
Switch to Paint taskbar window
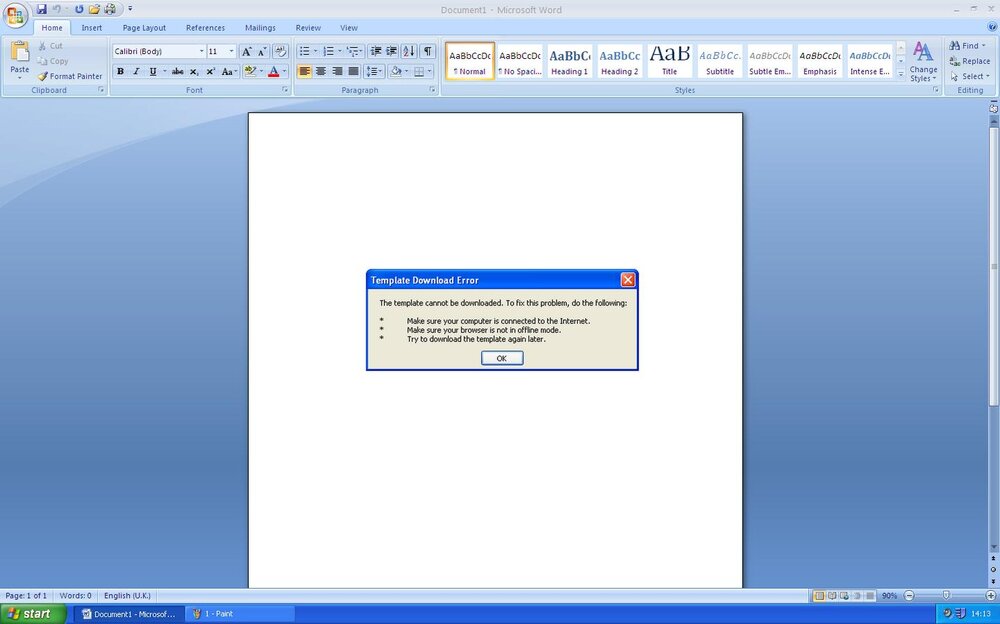pyautogui.click(x=240, y=614)
